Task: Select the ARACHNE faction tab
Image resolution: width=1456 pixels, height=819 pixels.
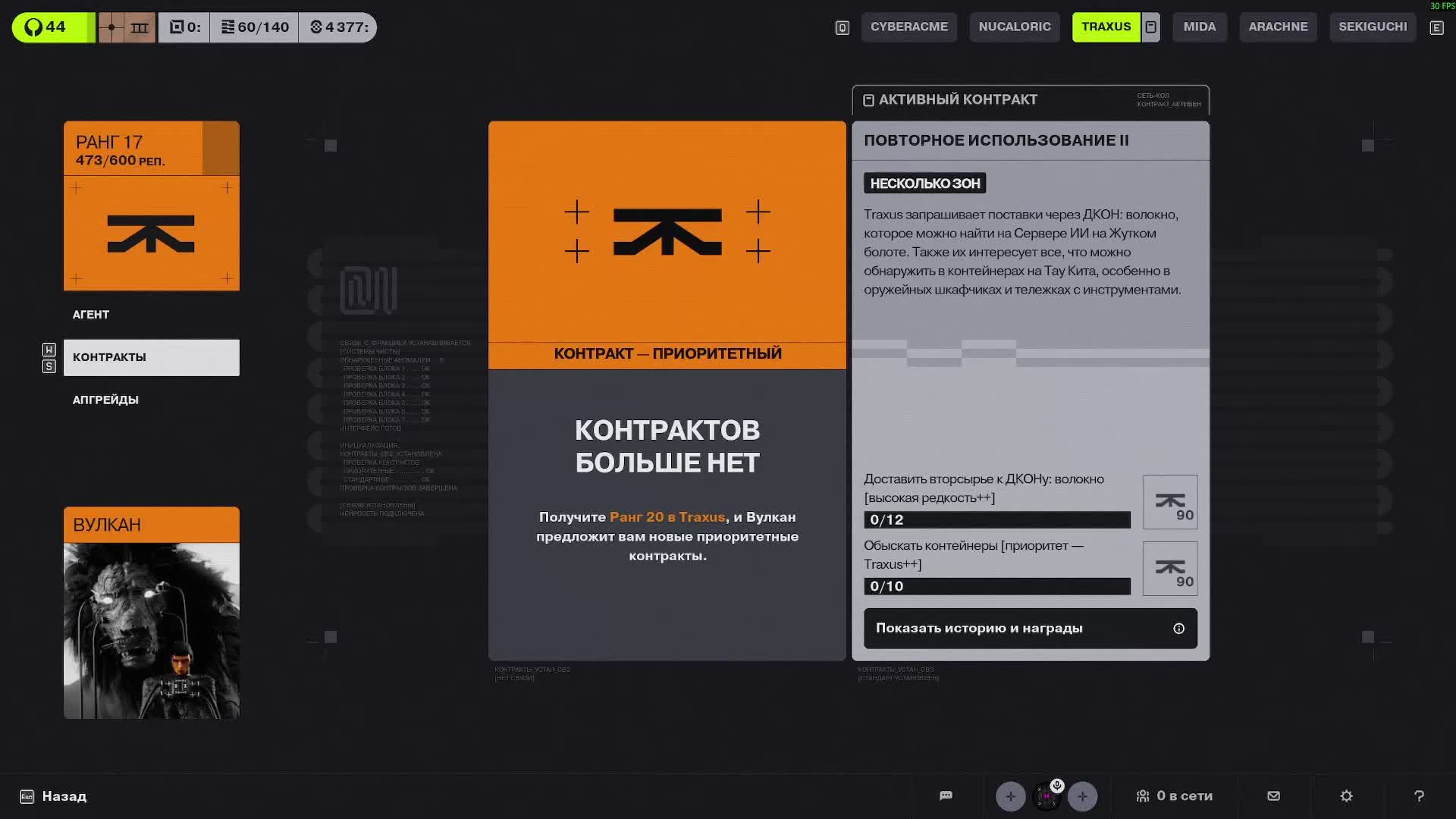Action: (1277, 27)
